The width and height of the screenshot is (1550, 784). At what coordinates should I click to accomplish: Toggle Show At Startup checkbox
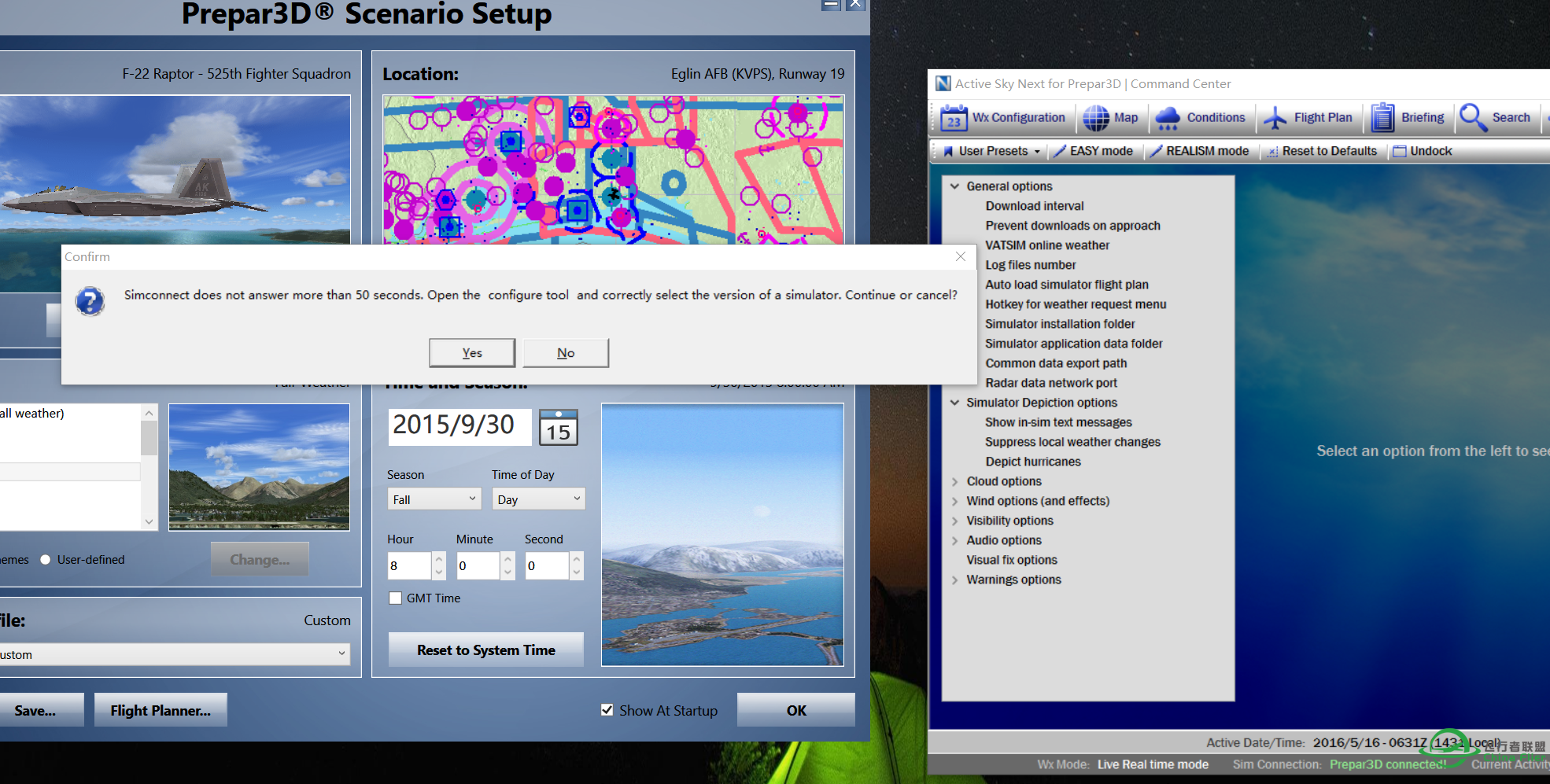click(607, 710)
